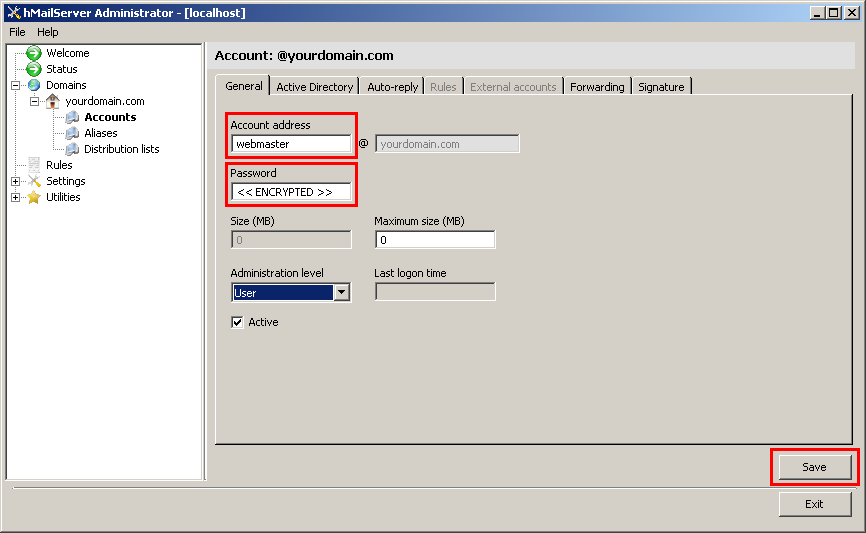Click the Maximum size (MB) field
Viewport: 866px width, 533px height.
click(x=435, y=240)
